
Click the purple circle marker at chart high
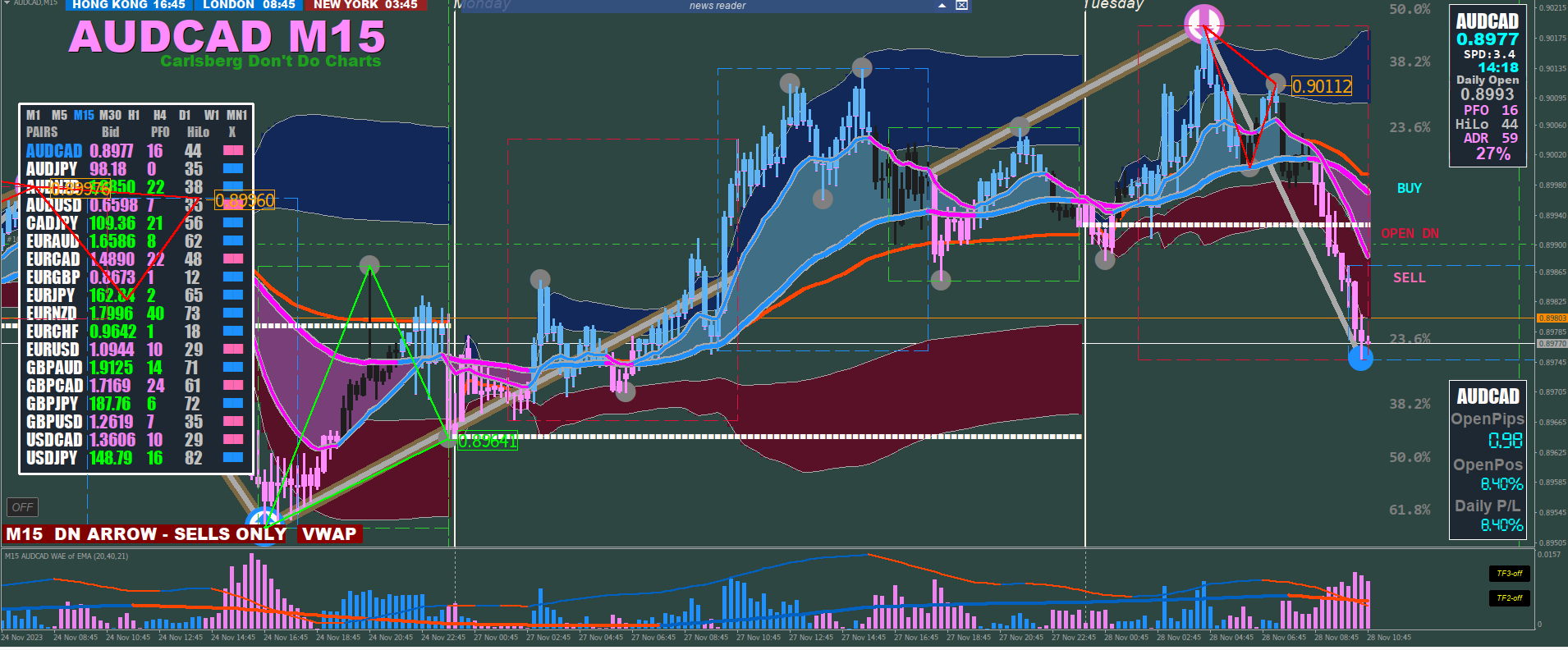[1204, 23]
